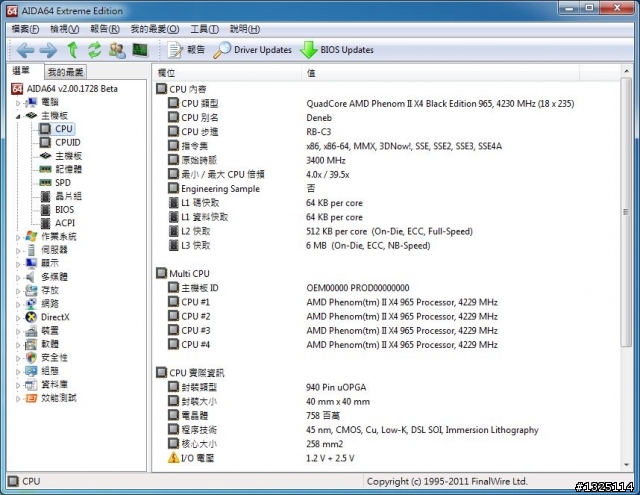The width and height of the screenshot is (640, 495).
Task: Click the vertical scrollbar thumb in details pane
Action: point(626,212)
